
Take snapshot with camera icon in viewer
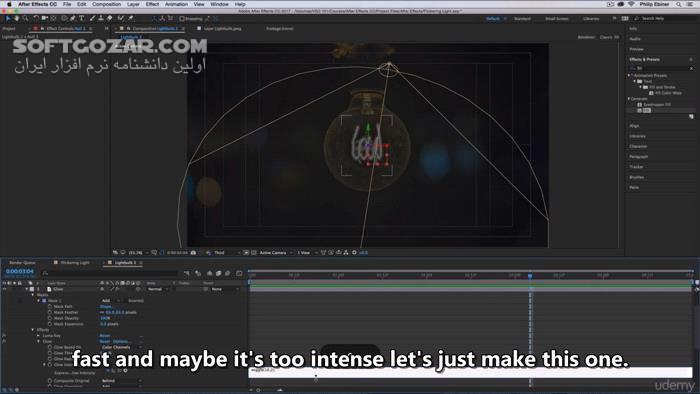[x=193, y=253]
